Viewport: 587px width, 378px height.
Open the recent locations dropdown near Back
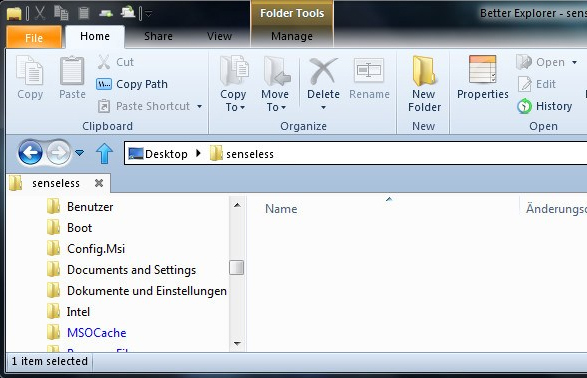click(x=79, y=153)
